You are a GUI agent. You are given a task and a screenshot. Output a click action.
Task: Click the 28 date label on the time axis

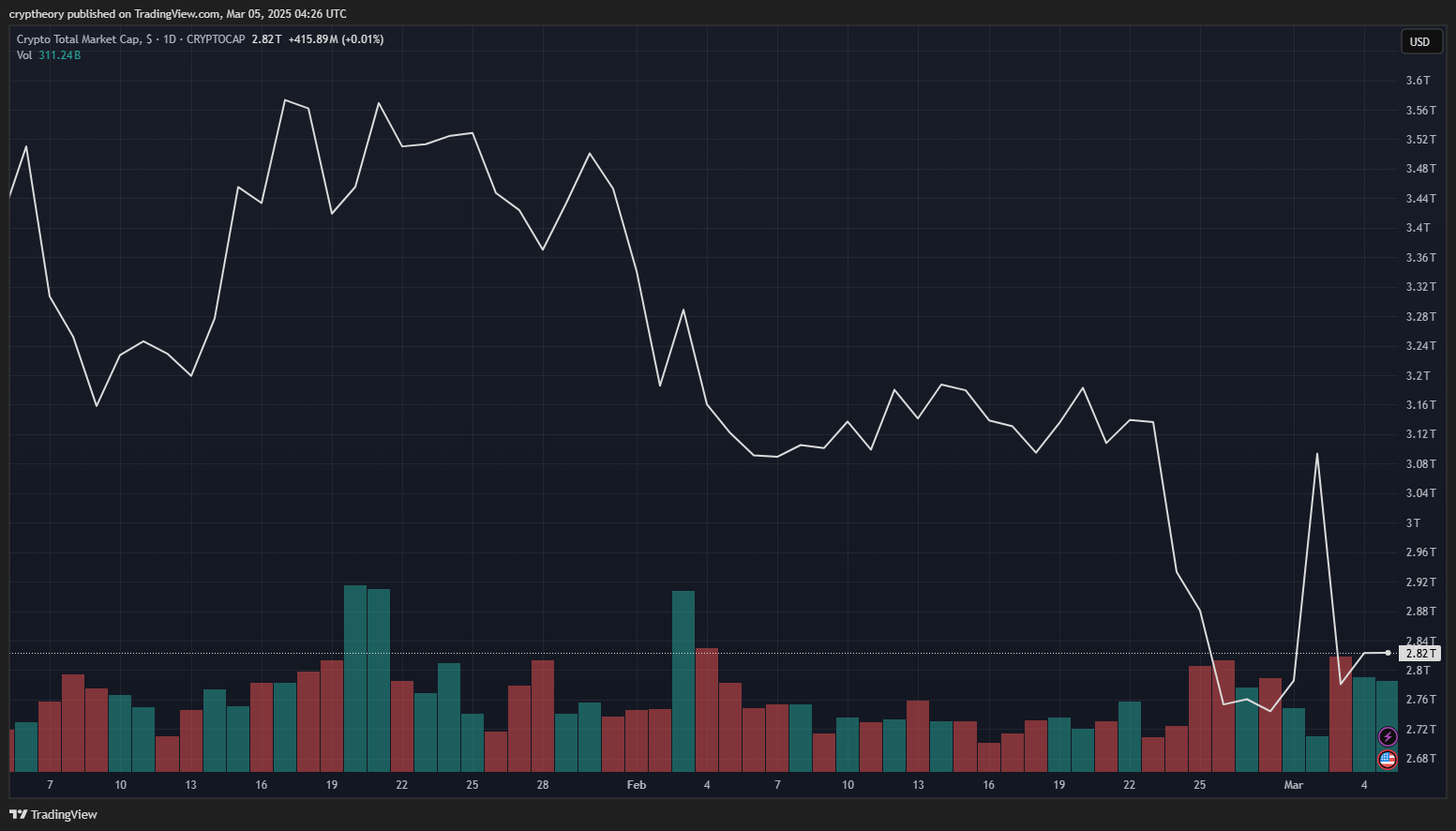543,785
